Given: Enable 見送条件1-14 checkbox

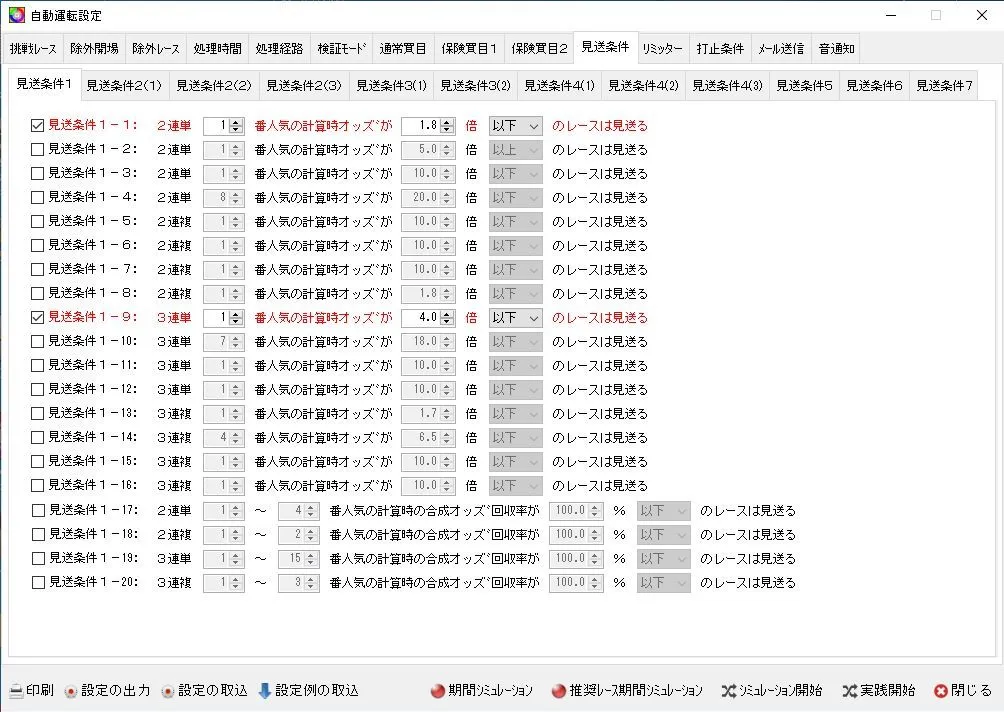Looking at the screenshot, I should pos(38,437).
